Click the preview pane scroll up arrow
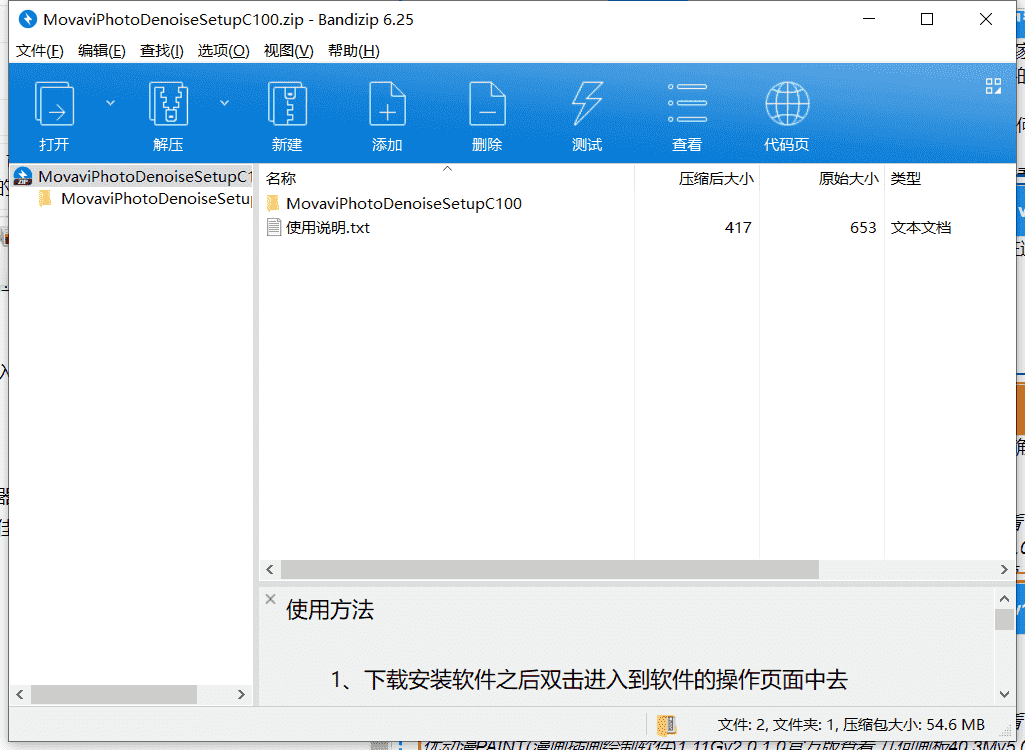This screenshot has width=1025, height=750. (x=1004, y=598)
